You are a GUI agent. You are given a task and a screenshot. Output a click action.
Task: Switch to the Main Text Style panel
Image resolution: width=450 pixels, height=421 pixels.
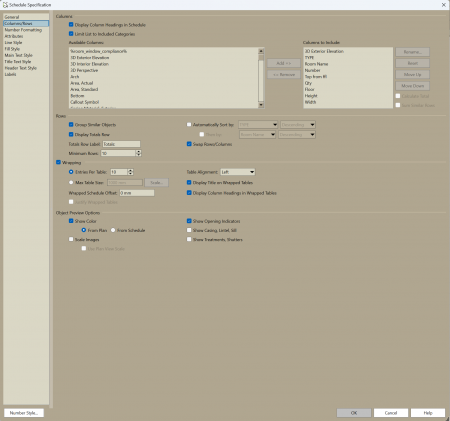pos(19,55)
